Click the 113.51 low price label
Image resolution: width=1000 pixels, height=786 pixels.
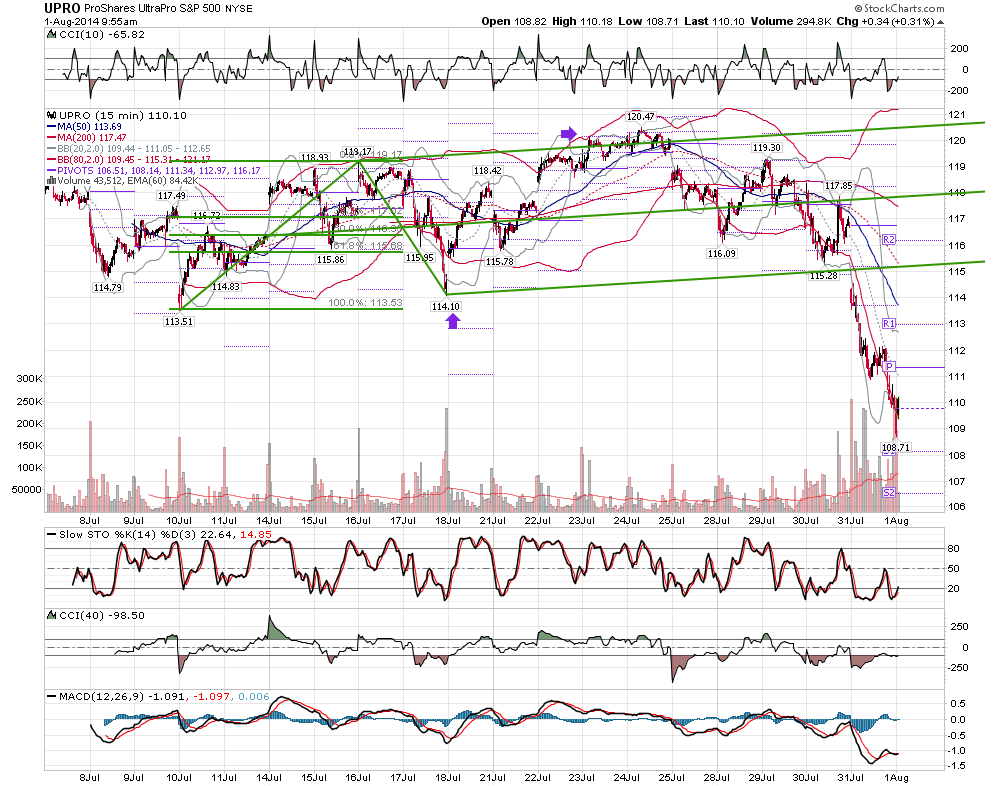179,322
